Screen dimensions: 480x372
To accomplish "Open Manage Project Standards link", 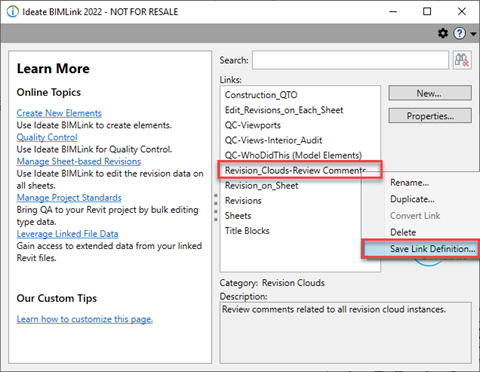I will pyautogui.click(x=69, y=198).
